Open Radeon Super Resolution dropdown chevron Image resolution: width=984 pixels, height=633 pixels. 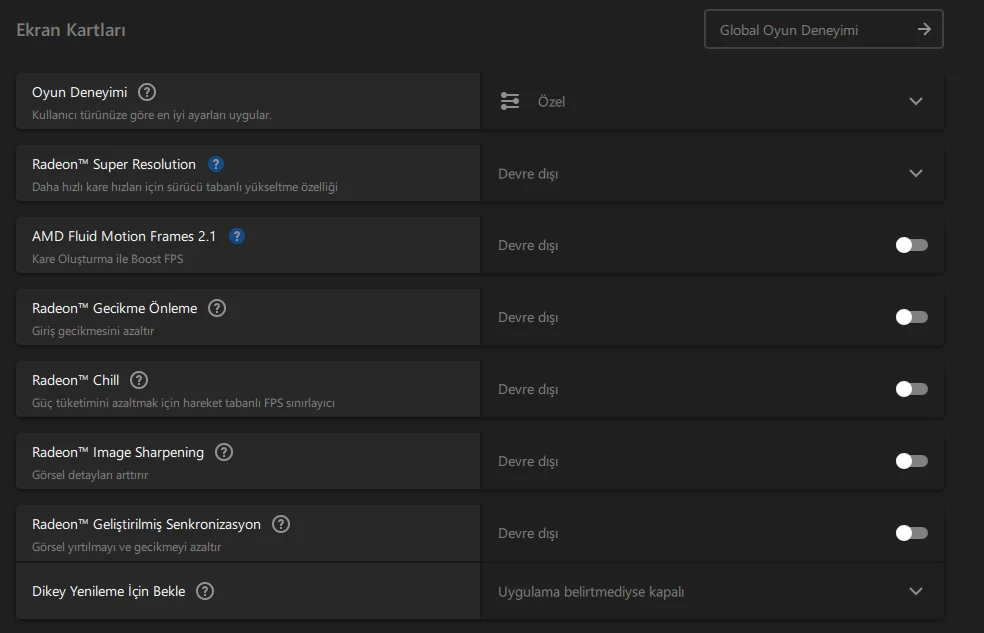coord(916,173)
